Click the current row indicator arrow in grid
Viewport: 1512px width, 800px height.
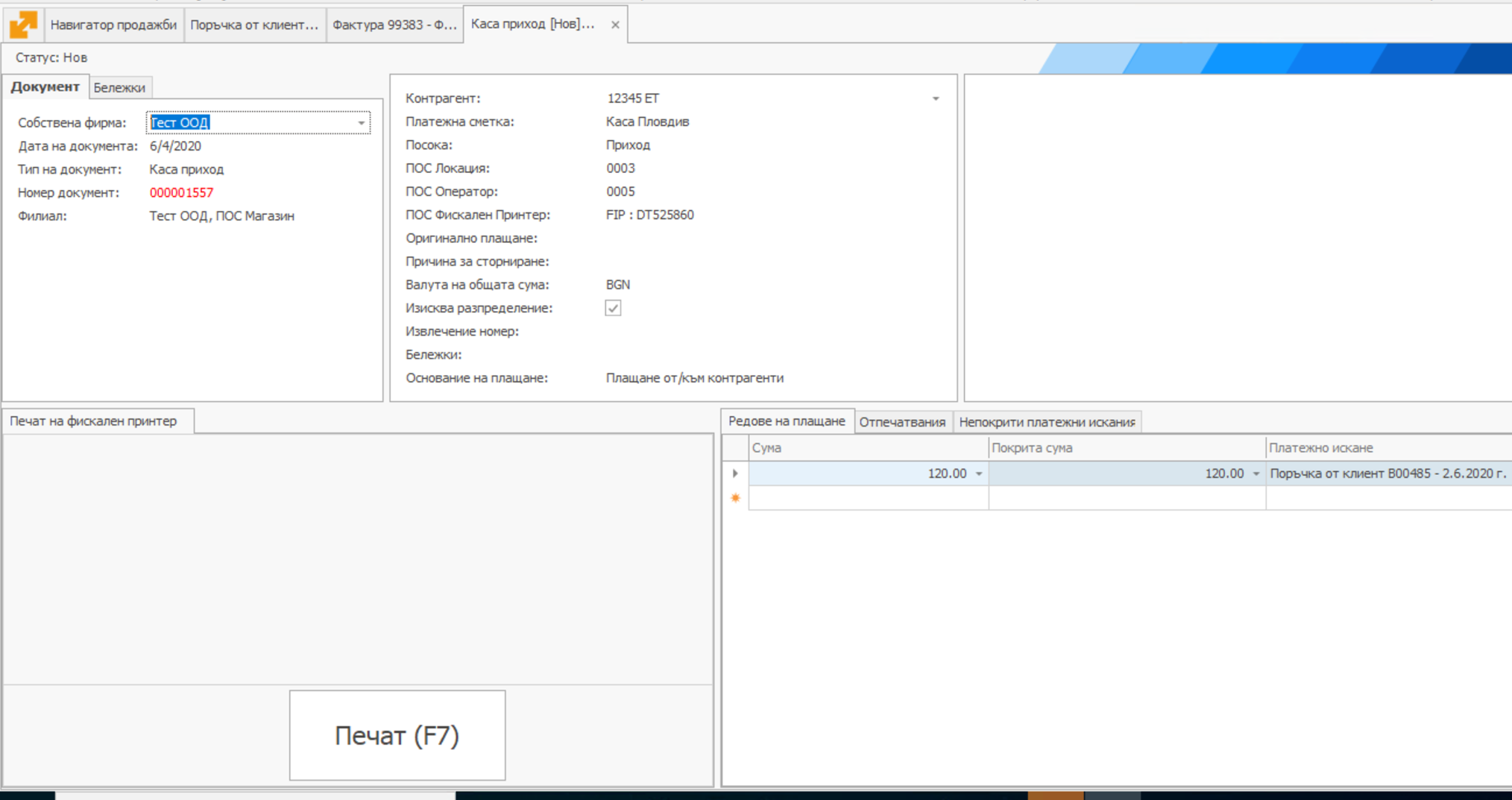coord(735,473)
